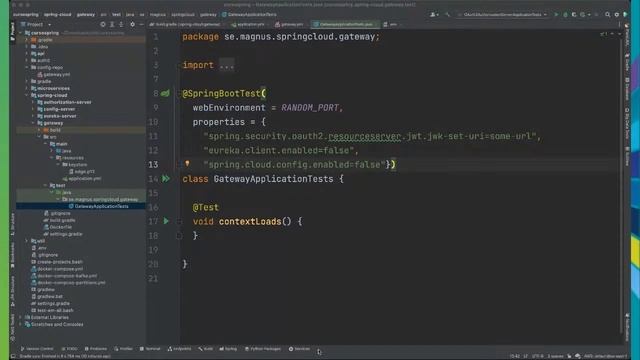The width and height of the screenshot is (640, 360).
Task: Collapse the gateway module
Action: (33, 123)
